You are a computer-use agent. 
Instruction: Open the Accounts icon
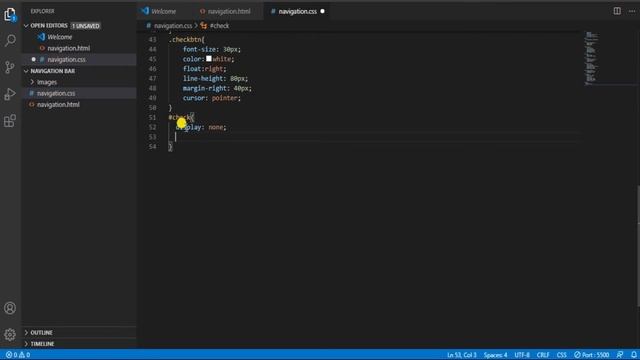tap(10, 308)
